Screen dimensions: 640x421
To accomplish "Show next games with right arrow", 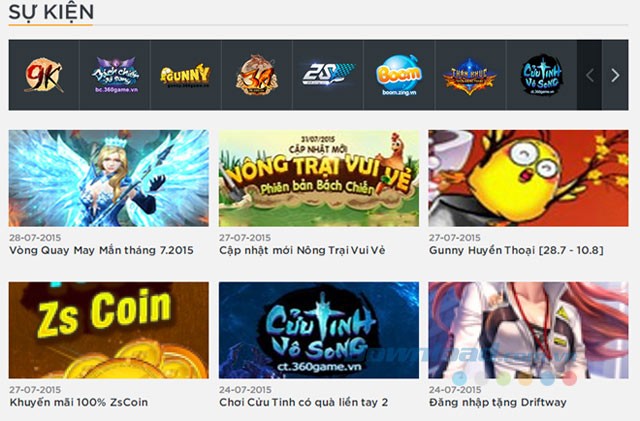I will point(615,75).
